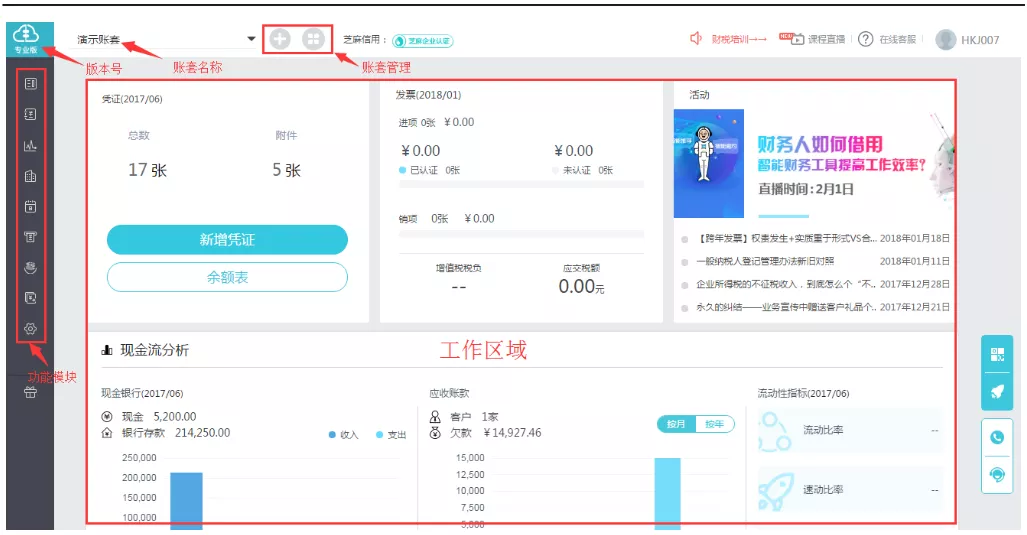Click the 新增凭证 button
Viewport: 1027px width, 535px height.
coord(227,240)
